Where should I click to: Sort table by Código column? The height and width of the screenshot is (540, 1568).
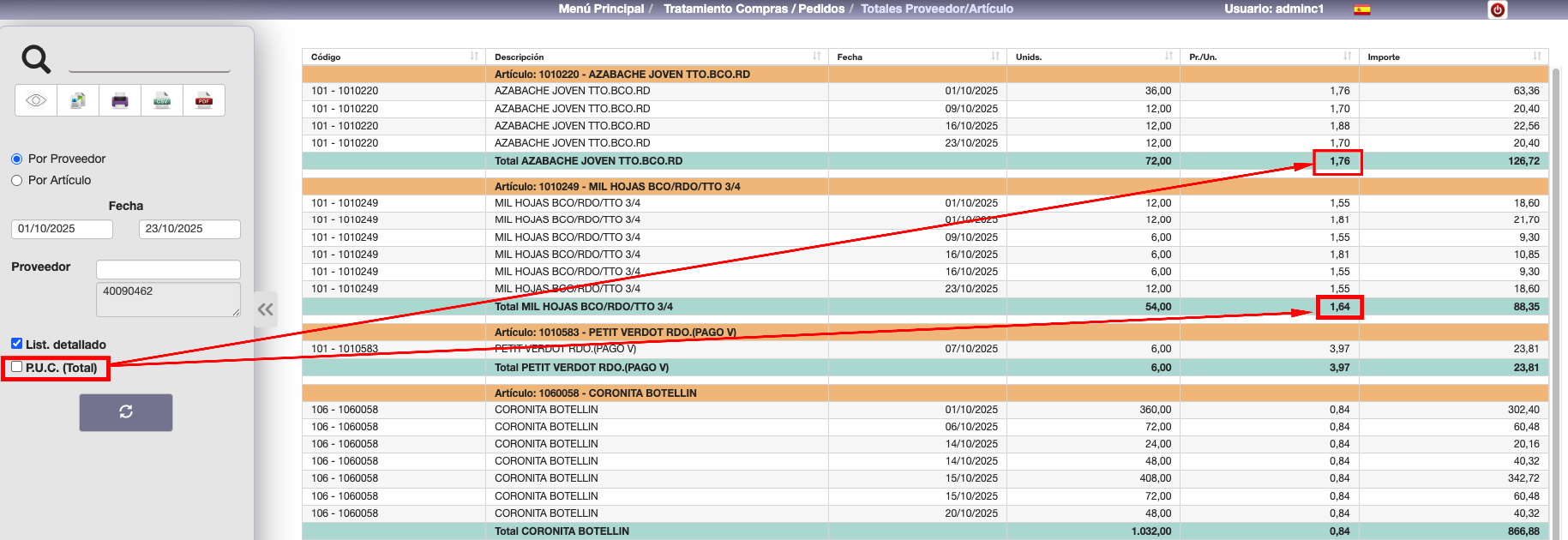pos(474,57)
